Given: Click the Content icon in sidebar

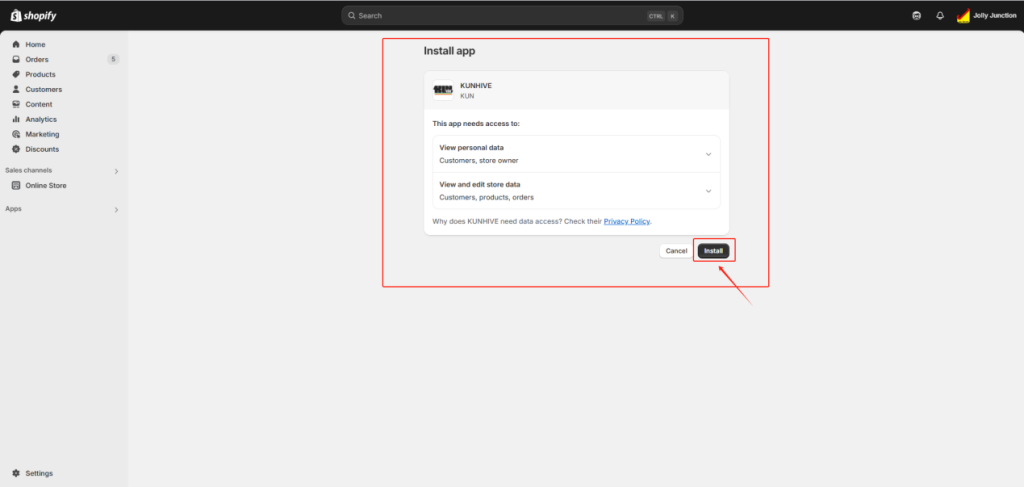Looking at the screenshot, I should coord(16,104).
